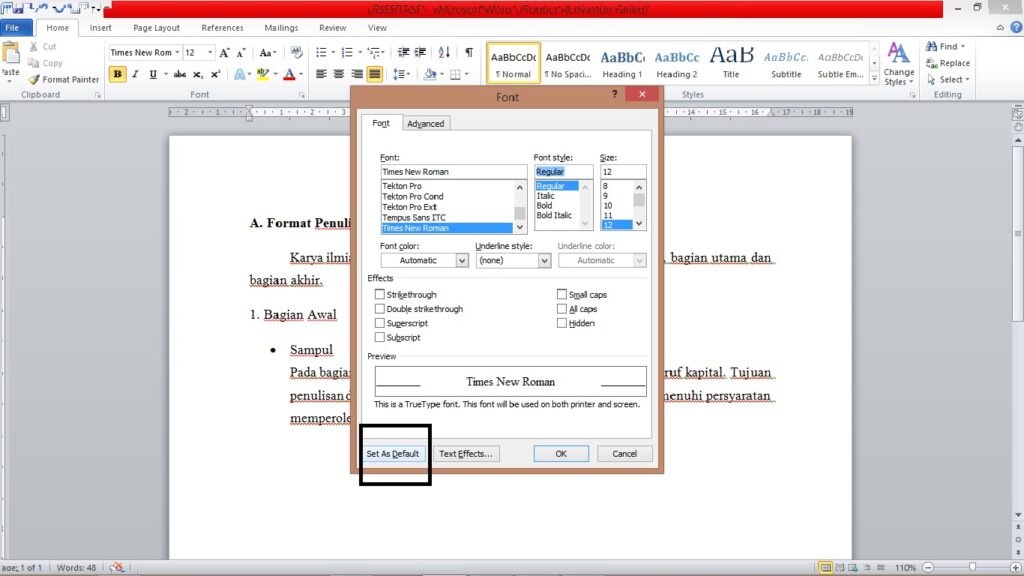The height and width of the screenshot is (576, 1024).
Task: Click the Font name input field in dialog
Action: (x=453, y=172)
